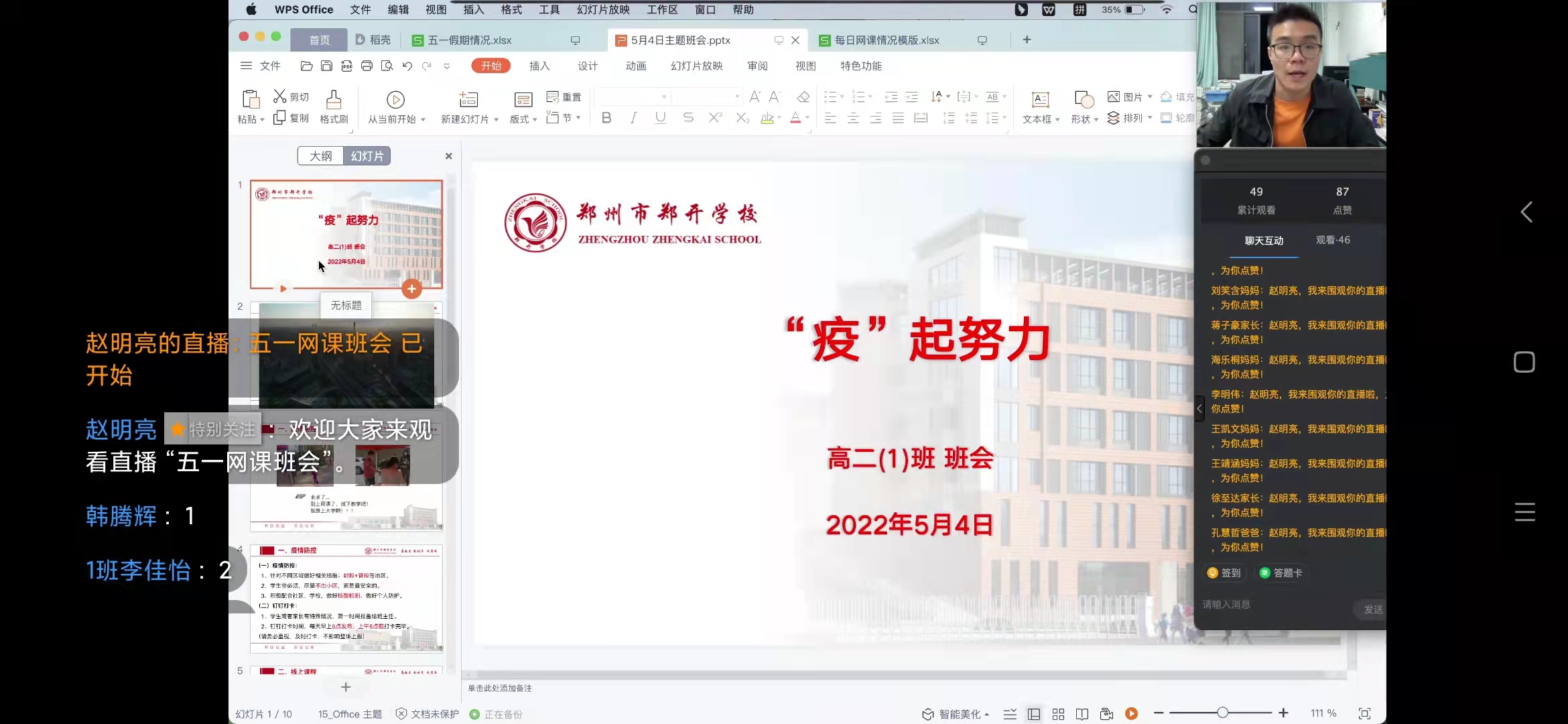Start slideshow from orange play icon
The height and width of the screenshot is (724, 1568).
(1132, 714)
